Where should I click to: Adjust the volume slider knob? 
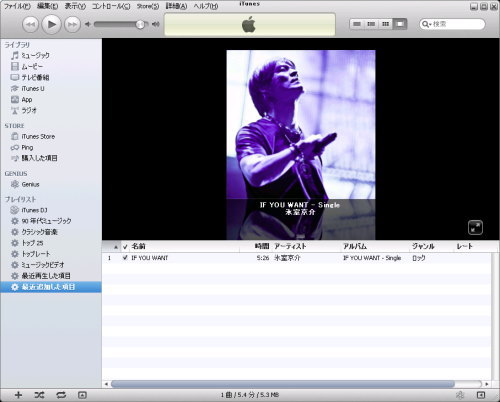[141, 24]
